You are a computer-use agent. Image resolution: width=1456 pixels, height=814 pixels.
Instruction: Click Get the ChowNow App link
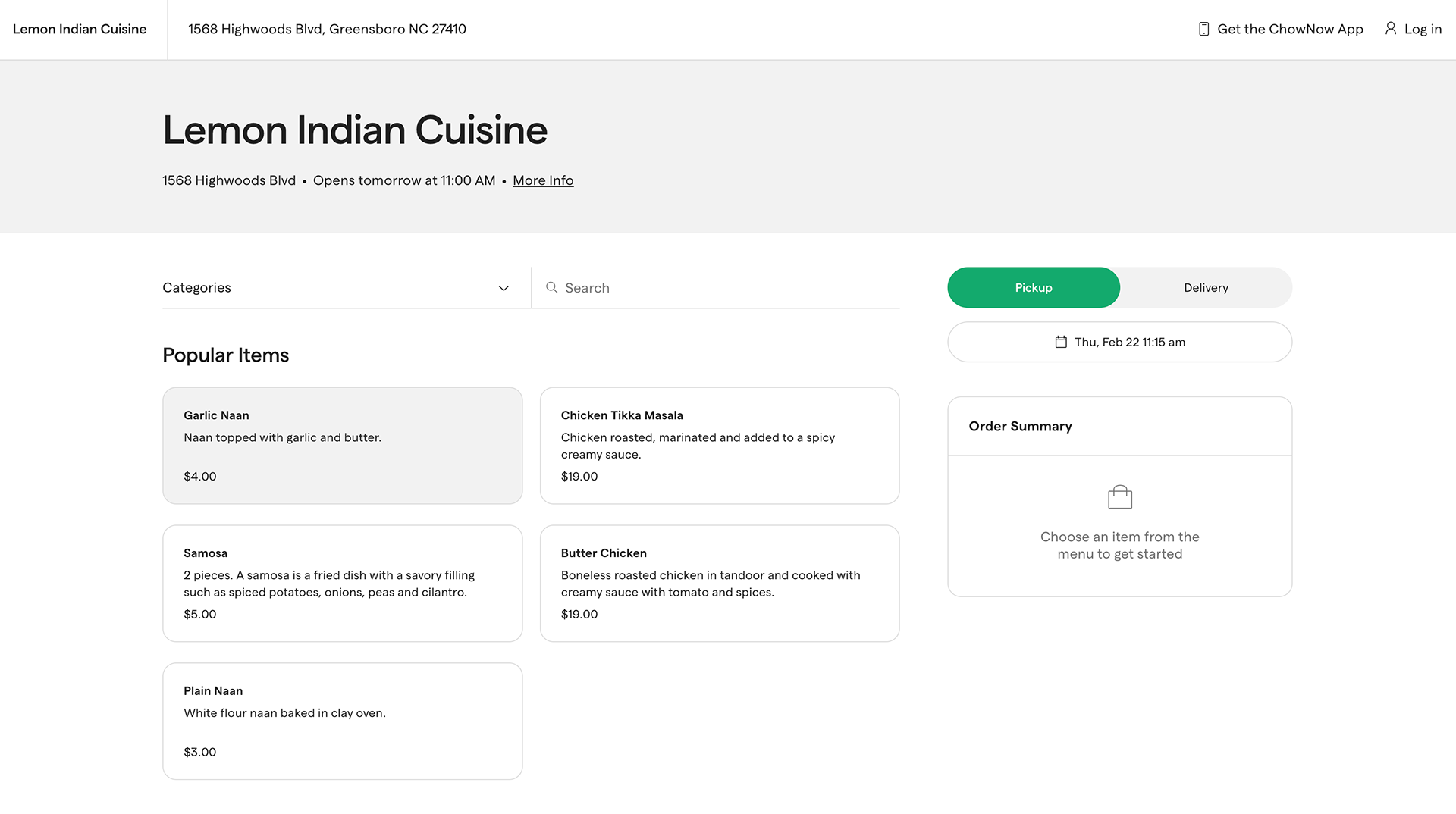1290,29
